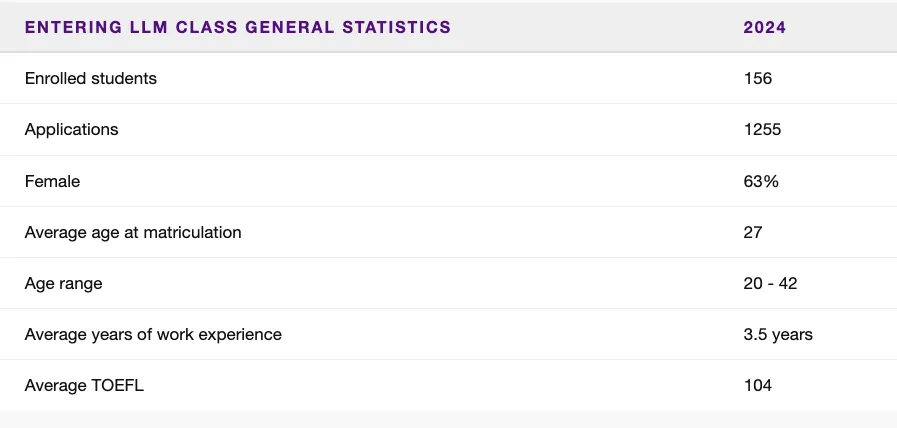Click the TOEFL score value 104
This screenshot has height=428, width=897.
(758, 386)
